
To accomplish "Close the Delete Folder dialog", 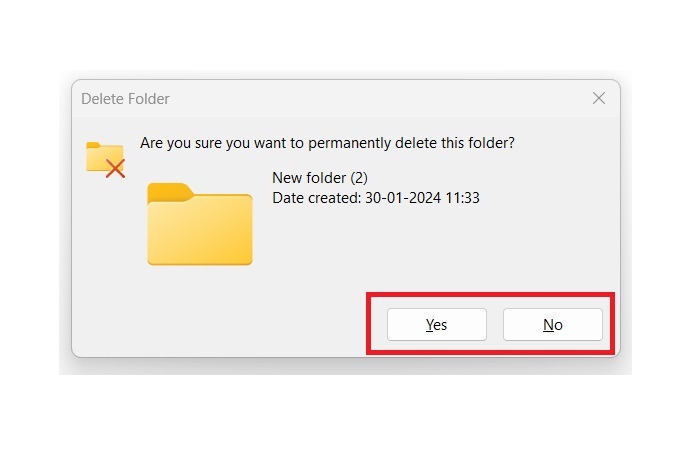I will (599, 98).
